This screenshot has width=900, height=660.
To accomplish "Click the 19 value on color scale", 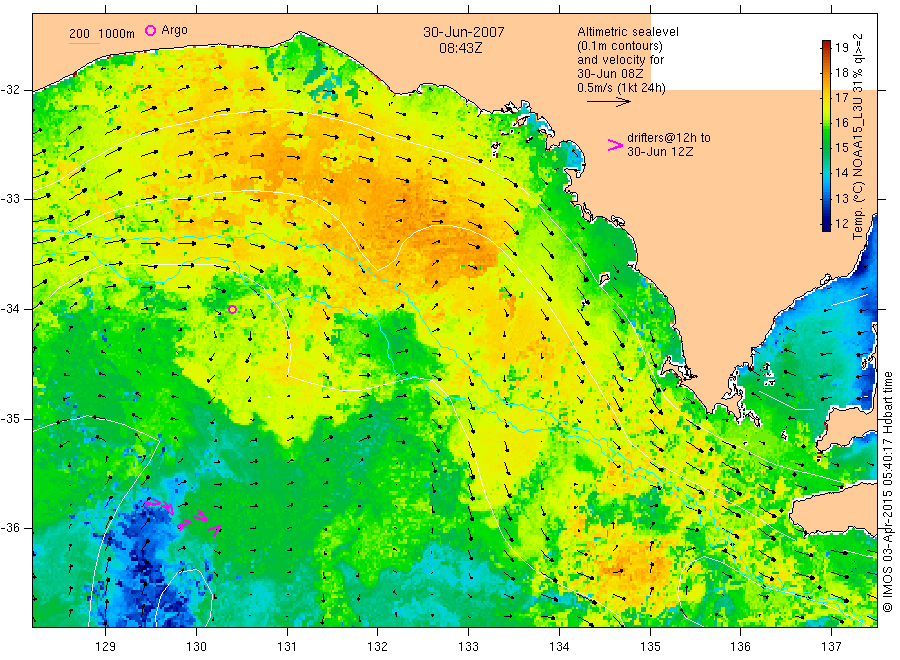I will [841, 47].
